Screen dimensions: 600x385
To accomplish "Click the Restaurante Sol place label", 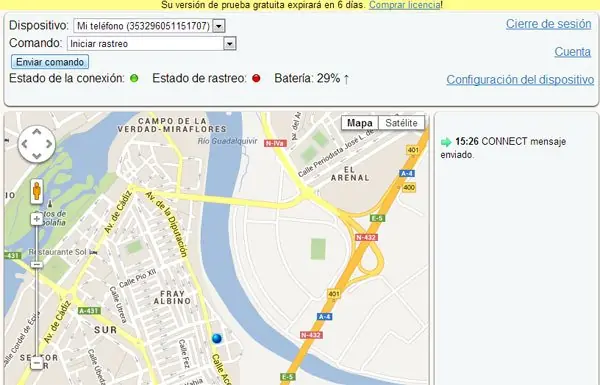I will coord(57,252).
